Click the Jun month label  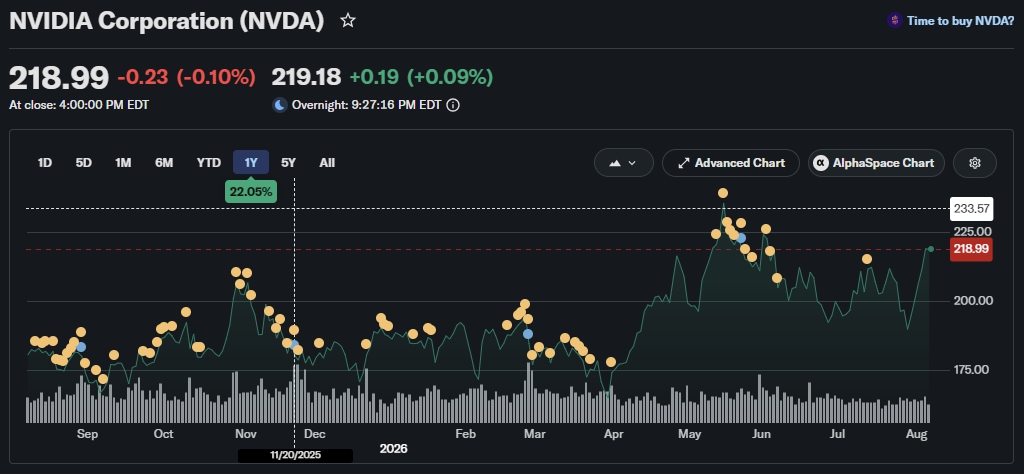pos(761,434)
